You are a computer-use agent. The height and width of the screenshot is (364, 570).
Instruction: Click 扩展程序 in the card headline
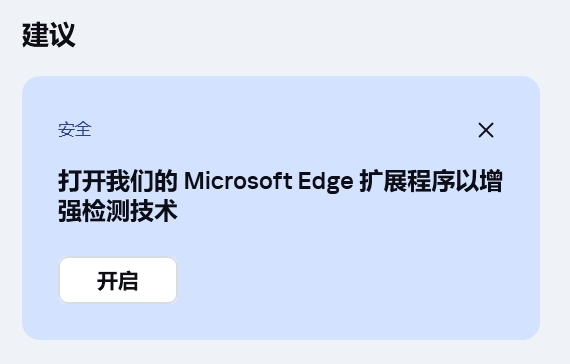tap(407, 181)
